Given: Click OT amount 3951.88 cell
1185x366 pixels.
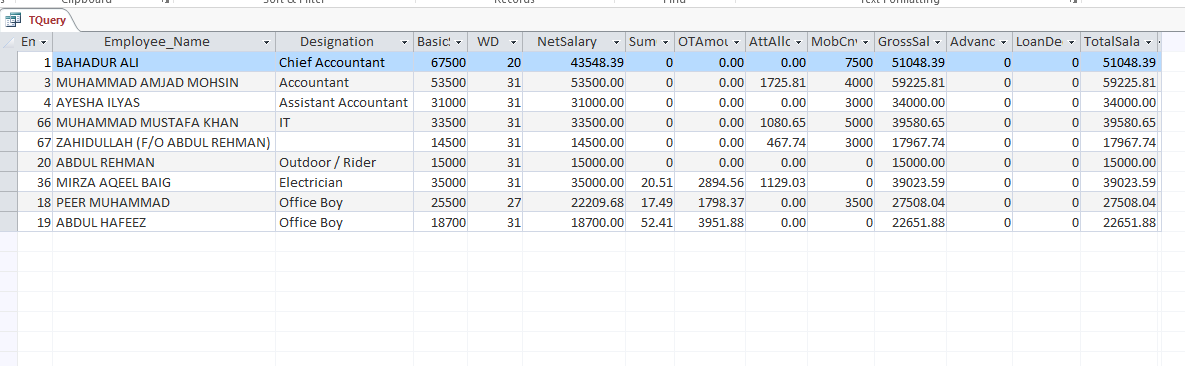Looking at the screenshot, I should click(x=710, y=222).
